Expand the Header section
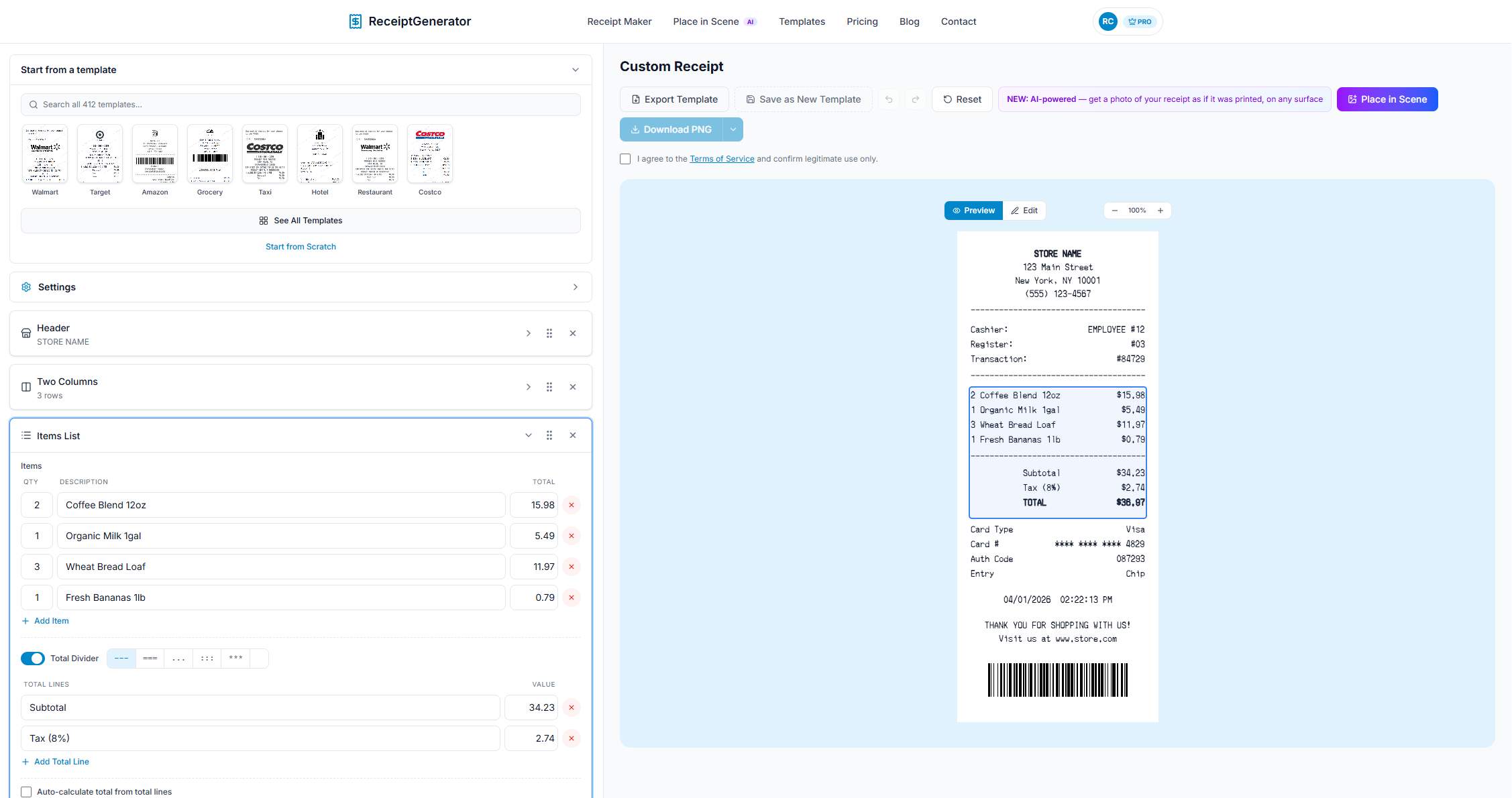This screenshot has width=1512, height=798. [528, 333]
